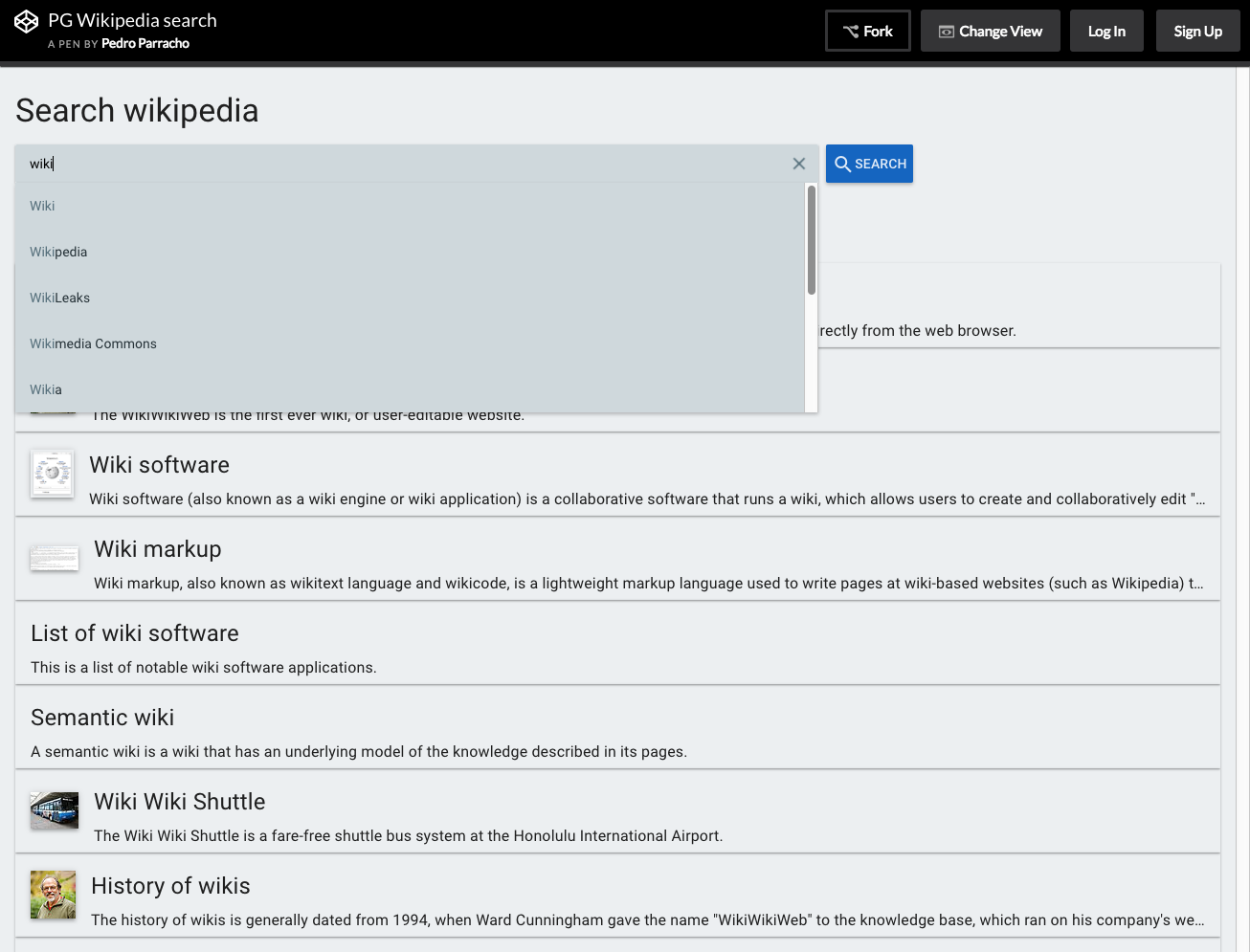Open the Change View options
1250x952 pixels.
tap(990, 32)
